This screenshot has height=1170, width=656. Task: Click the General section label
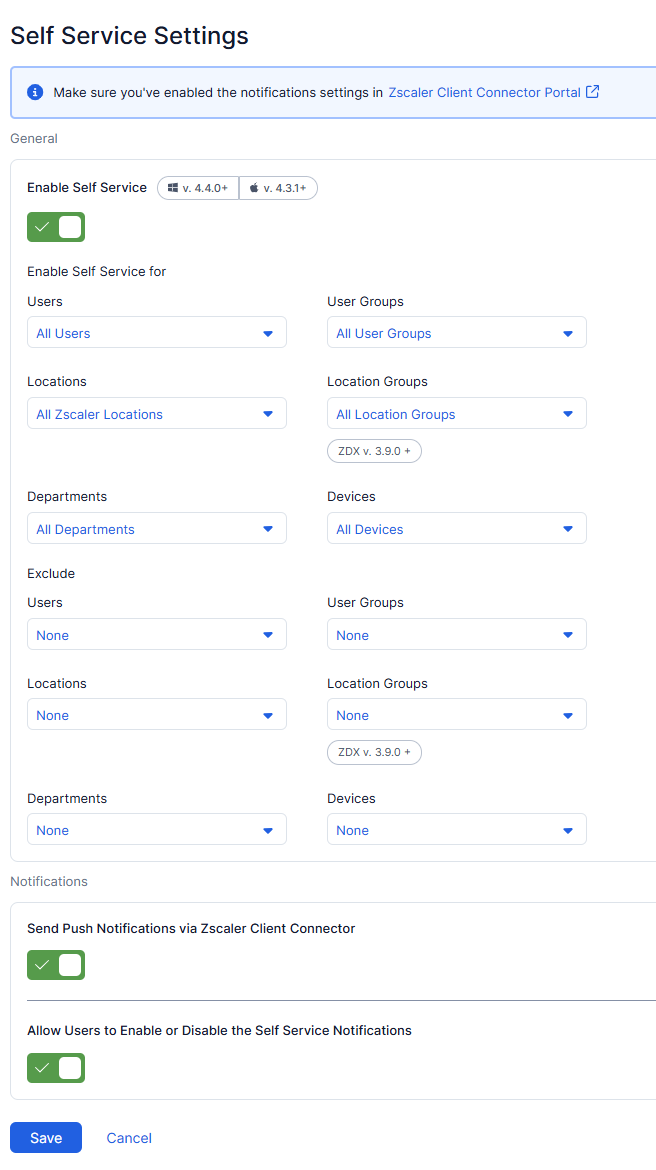pos(34,138)
